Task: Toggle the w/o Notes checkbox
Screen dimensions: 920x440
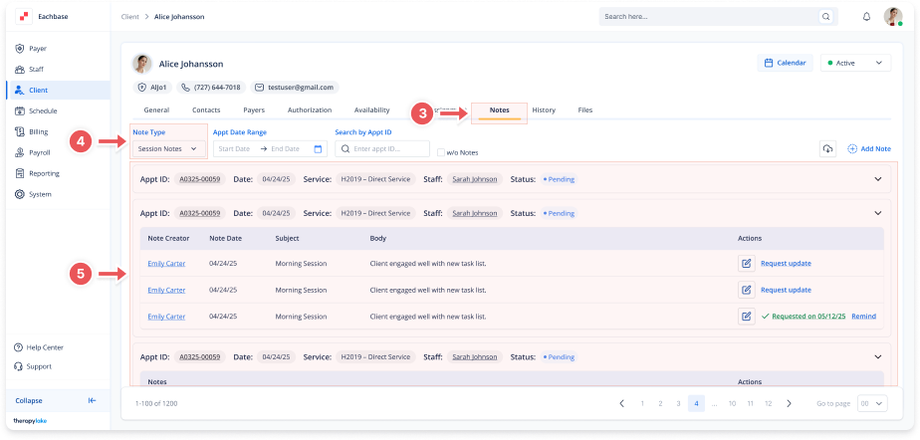Action: pos(441,152)
